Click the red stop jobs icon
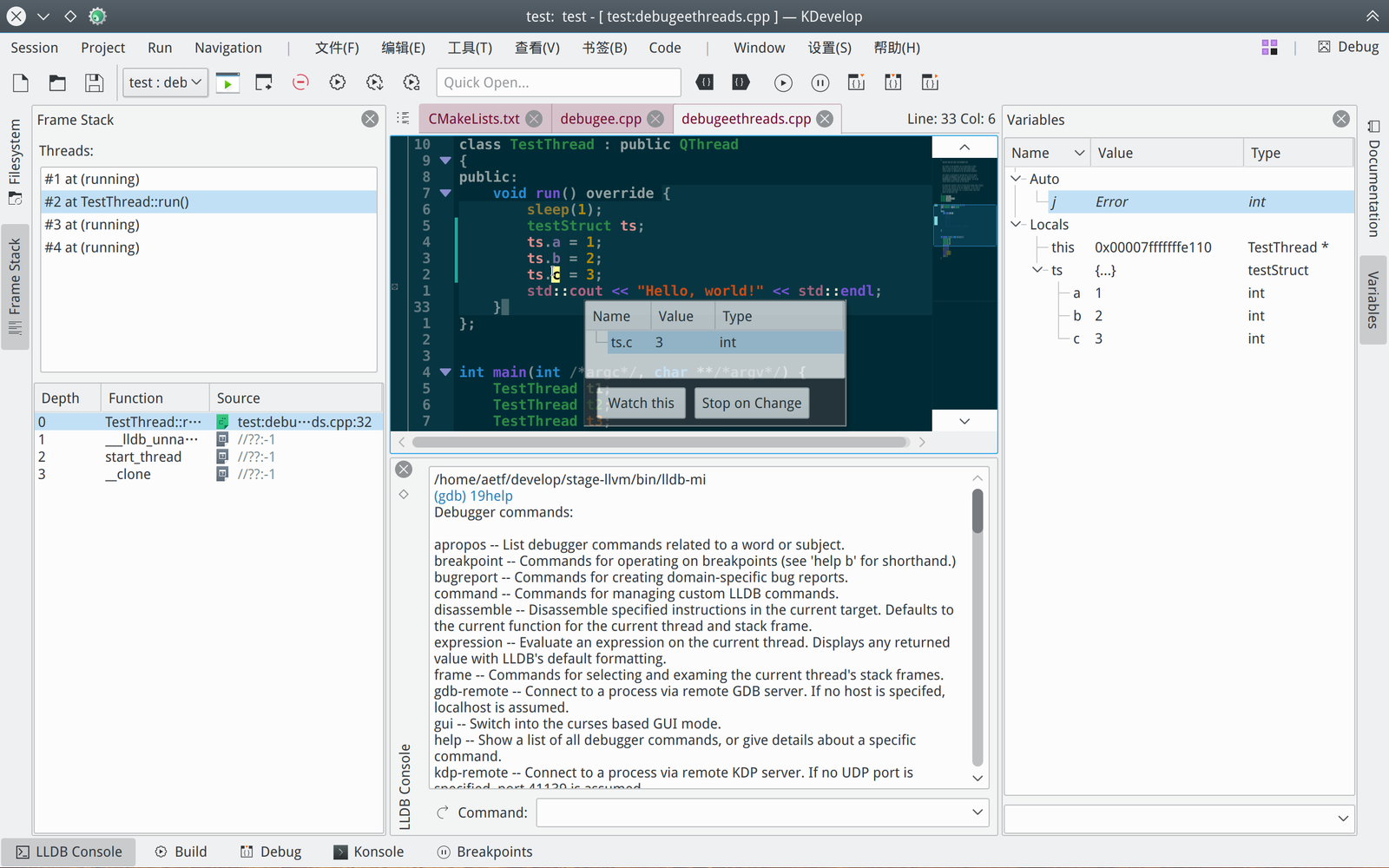 click(x=300, y=82)
